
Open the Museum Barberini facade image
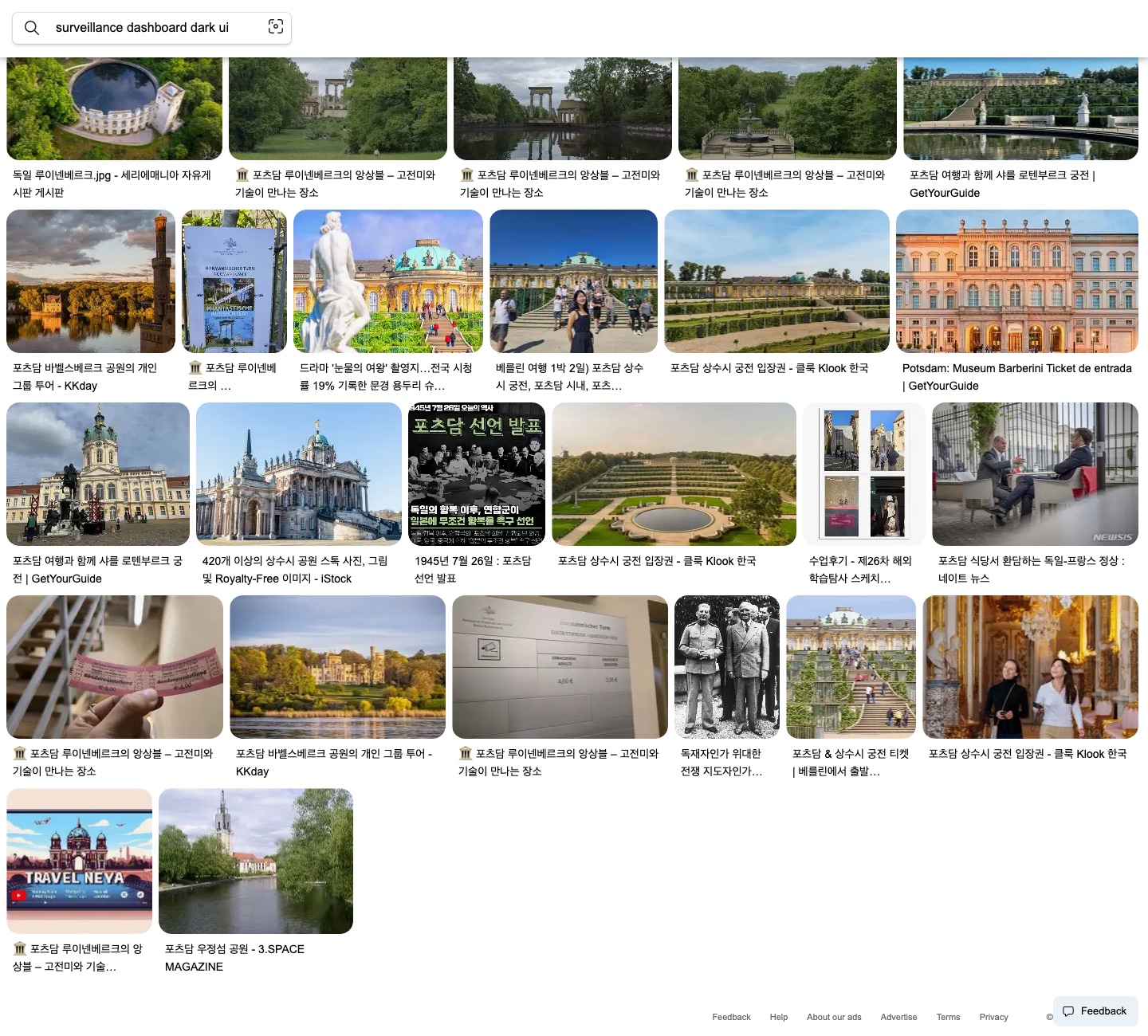tap(1017, 281)
